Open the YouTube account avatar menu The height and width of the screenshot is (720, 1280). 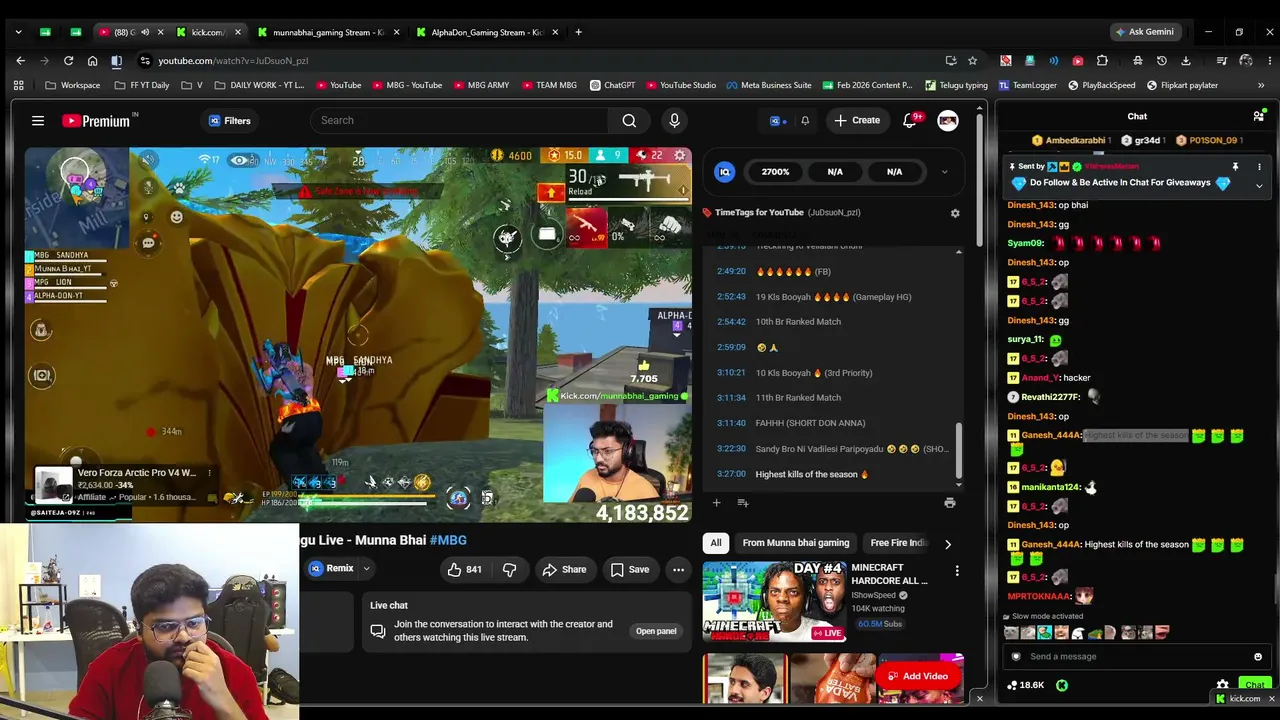[x=948, y=121]
